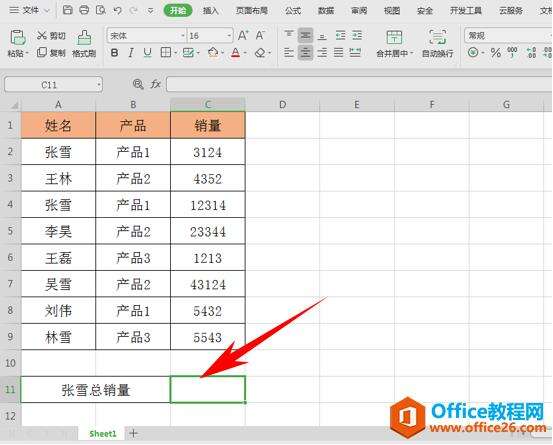The height and width of the screenshot is (445, 553).
Task: Open the font size dropdown (16)
Action: pos(229,36)
